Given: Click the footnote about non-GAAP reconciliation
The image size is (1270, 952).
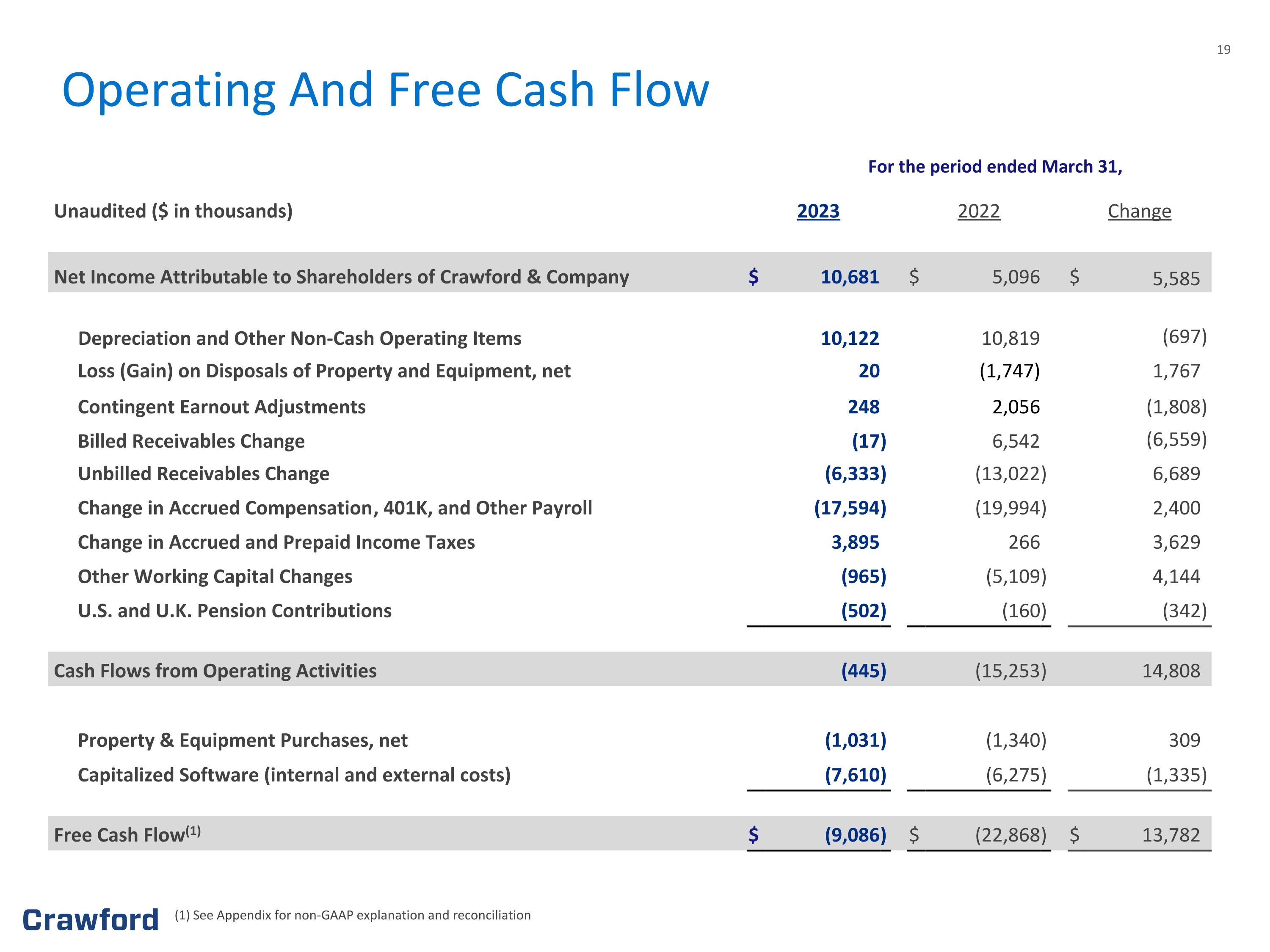Looking at the screenshot, I should [353, 915].
